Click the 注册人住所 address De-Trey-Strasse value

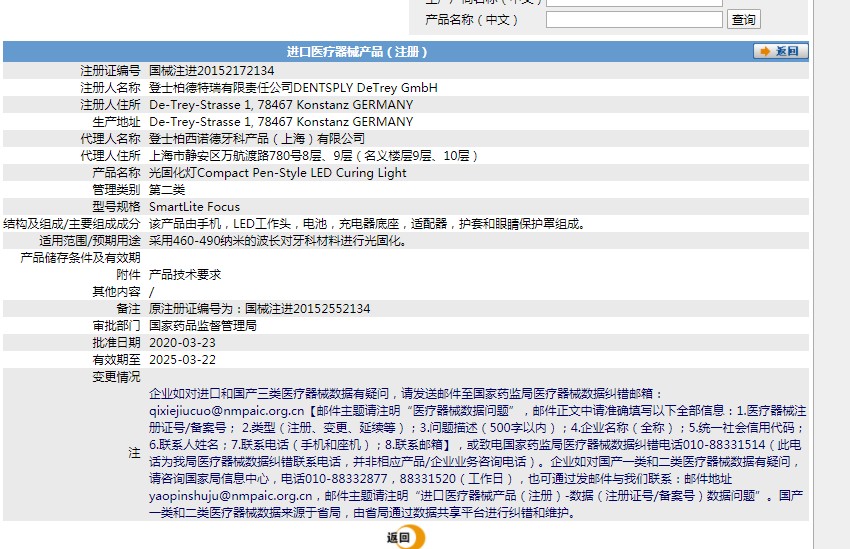pos(281,105)
